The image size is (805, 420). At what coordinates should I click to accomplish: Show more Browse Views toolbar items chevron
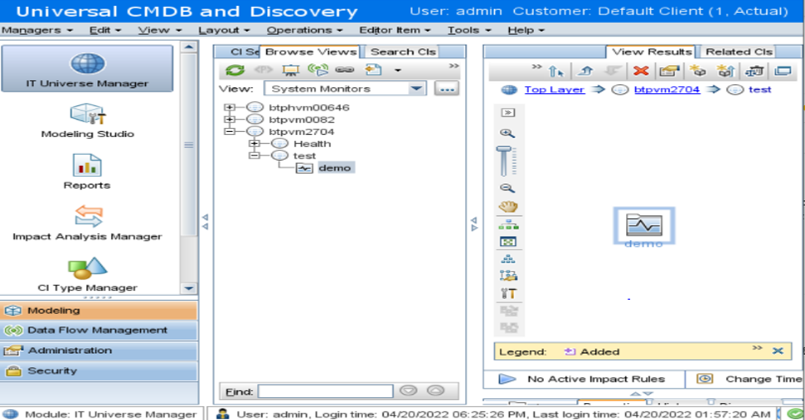point(453,66)
